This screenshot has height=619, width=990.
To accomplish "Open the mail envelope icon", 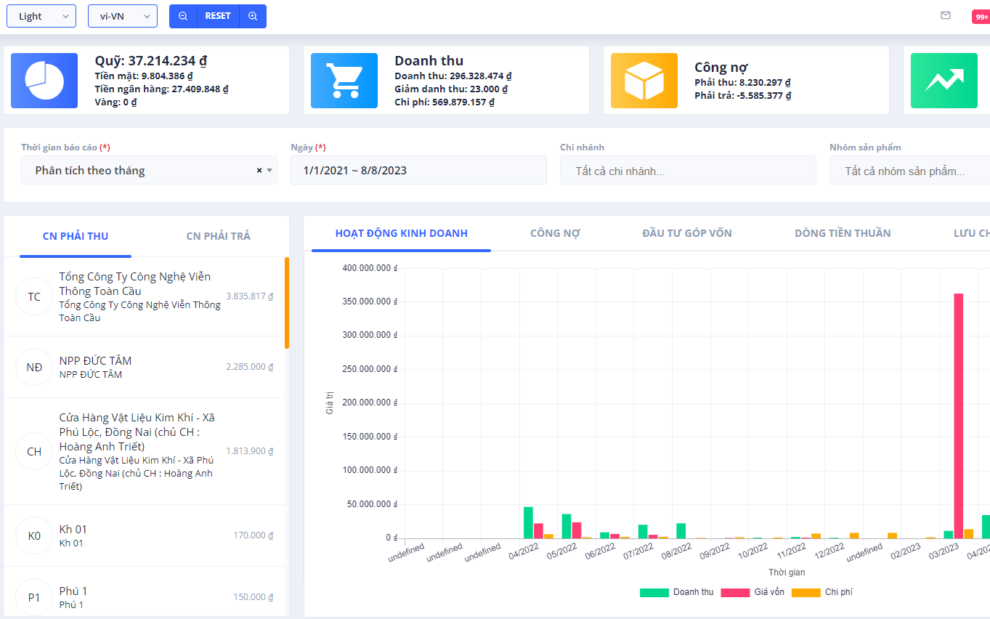I will click(x=945, y=16).
